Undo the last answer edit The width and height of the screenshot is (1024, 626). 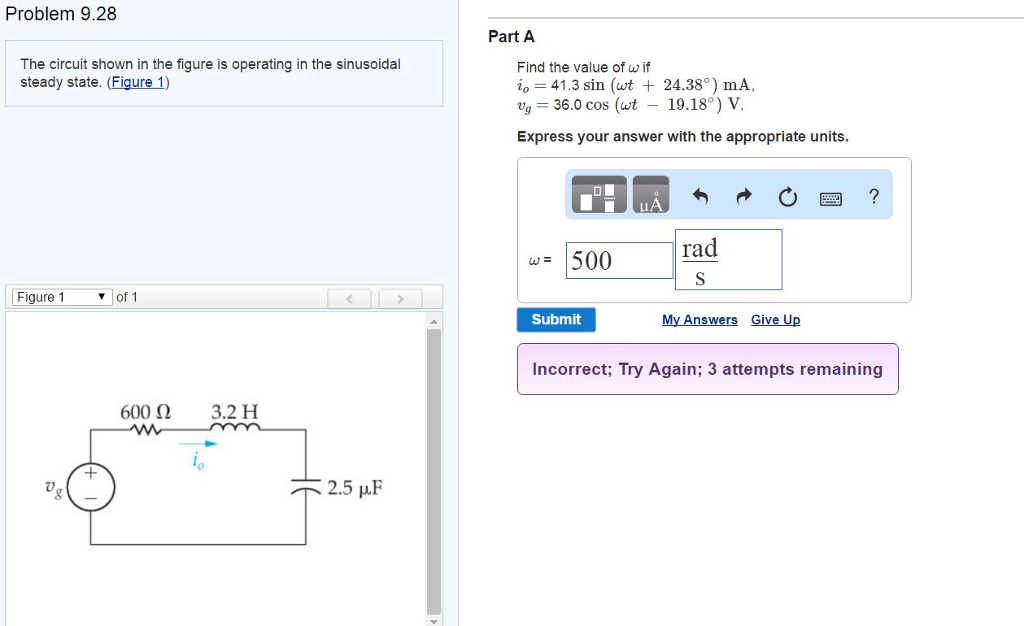700,196
